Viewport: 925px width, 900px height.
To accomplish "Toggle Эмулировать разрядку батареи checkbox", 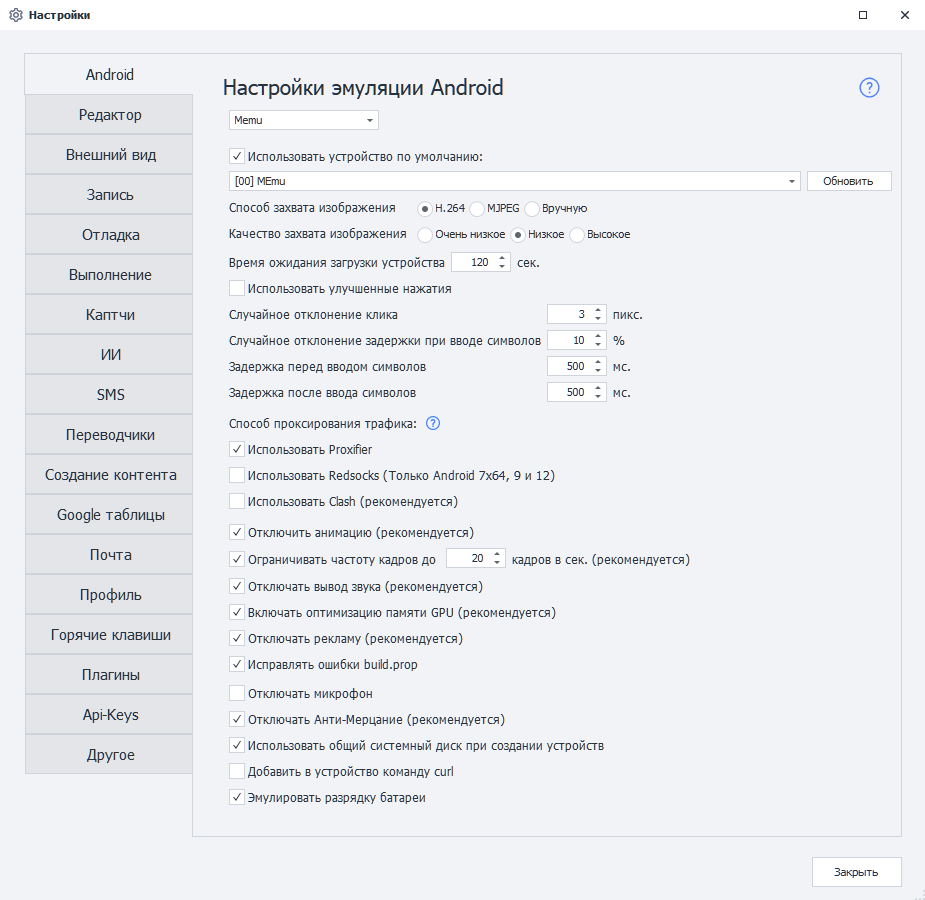I will [x=237, y=797].
